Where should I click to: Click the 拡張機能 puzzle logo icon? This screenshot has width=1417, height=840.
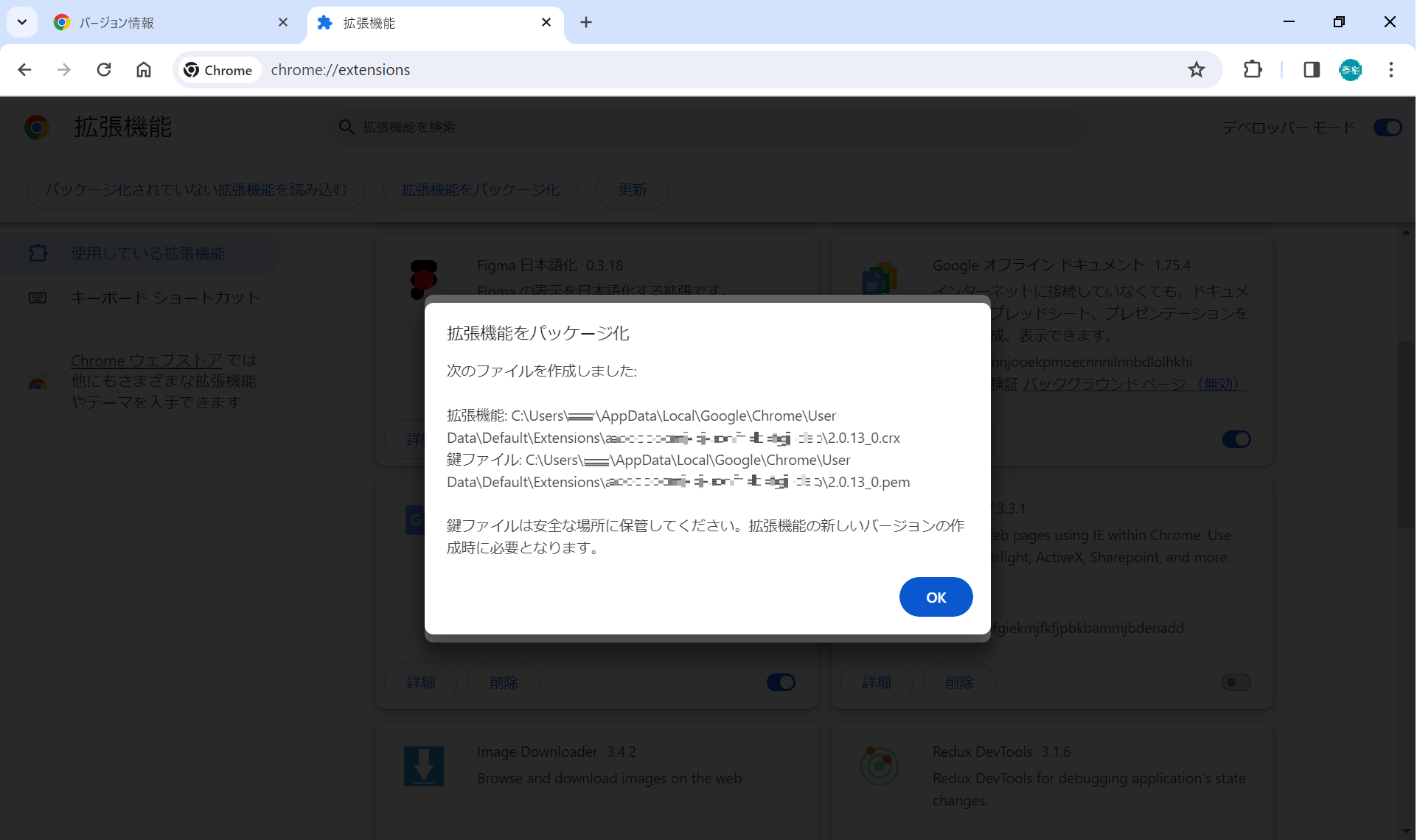[36, 127]
